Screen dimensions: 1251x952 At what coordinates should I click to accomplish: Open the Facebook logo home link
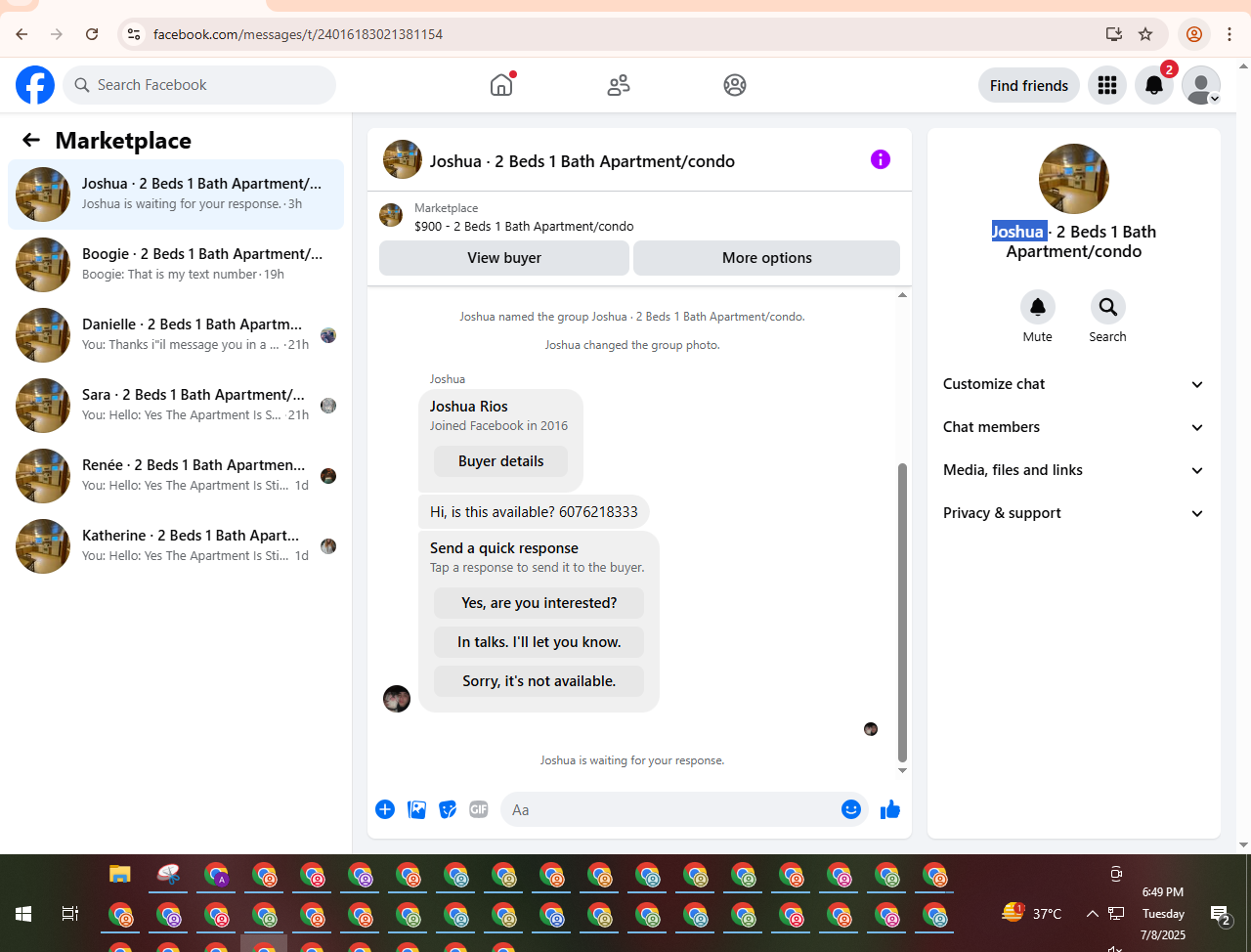coord(35,85)
